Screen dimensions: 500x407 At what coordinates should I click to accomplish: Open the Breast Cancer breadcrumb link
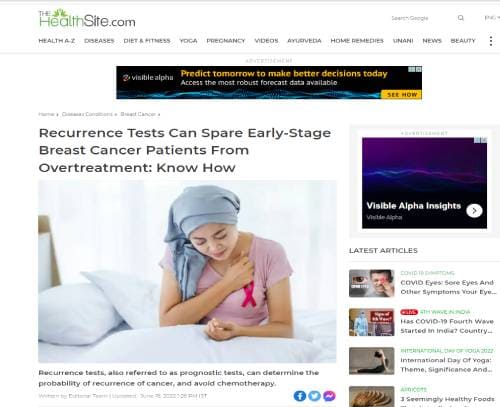pos(138,114)
